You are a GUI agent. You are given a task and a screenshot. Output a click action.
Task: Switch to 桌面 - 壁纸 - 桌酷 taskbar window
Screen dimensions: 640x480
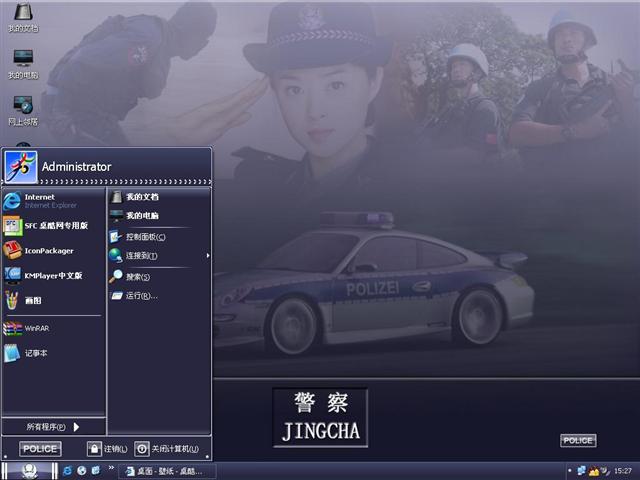click(x=167, y=471)
